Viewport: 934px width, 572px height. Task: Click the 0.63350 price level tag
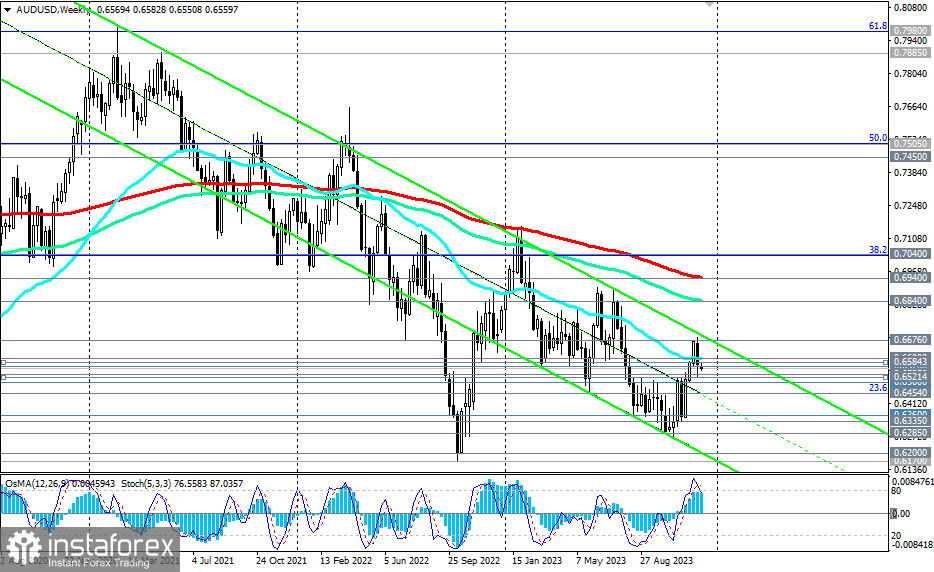coord(910,421)
